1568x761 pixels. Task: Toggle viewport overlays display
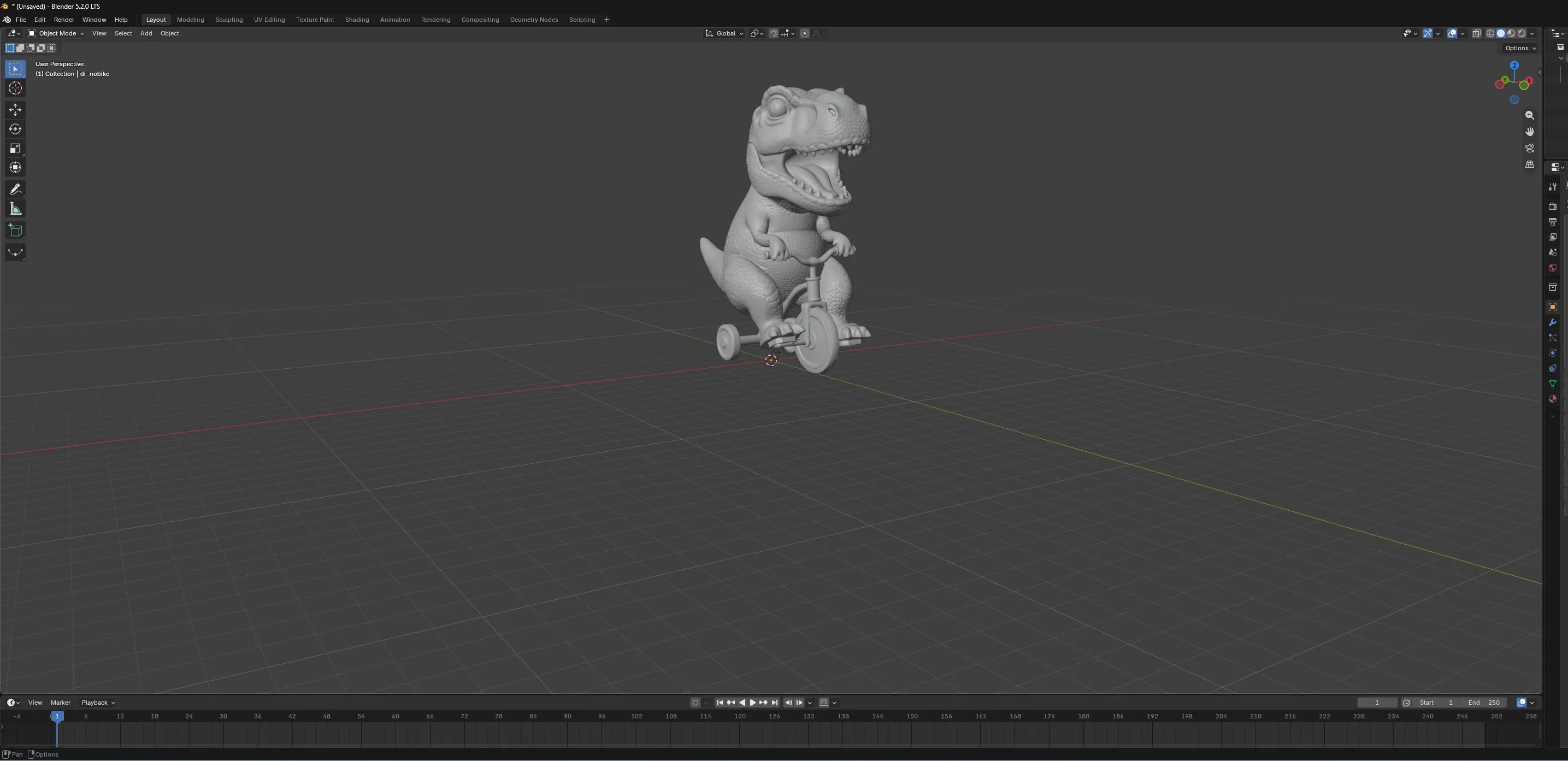(x=1452, y=33)
